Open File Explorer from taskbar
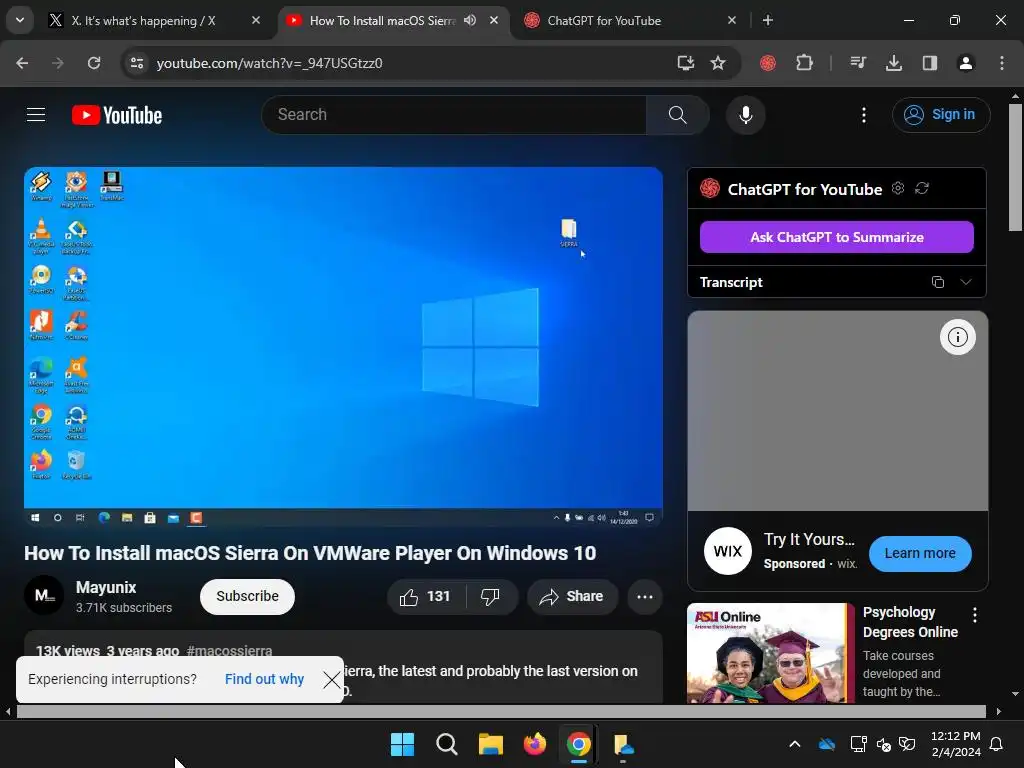This screenshot has height=768, width=1024. click(x=490, y=744)
